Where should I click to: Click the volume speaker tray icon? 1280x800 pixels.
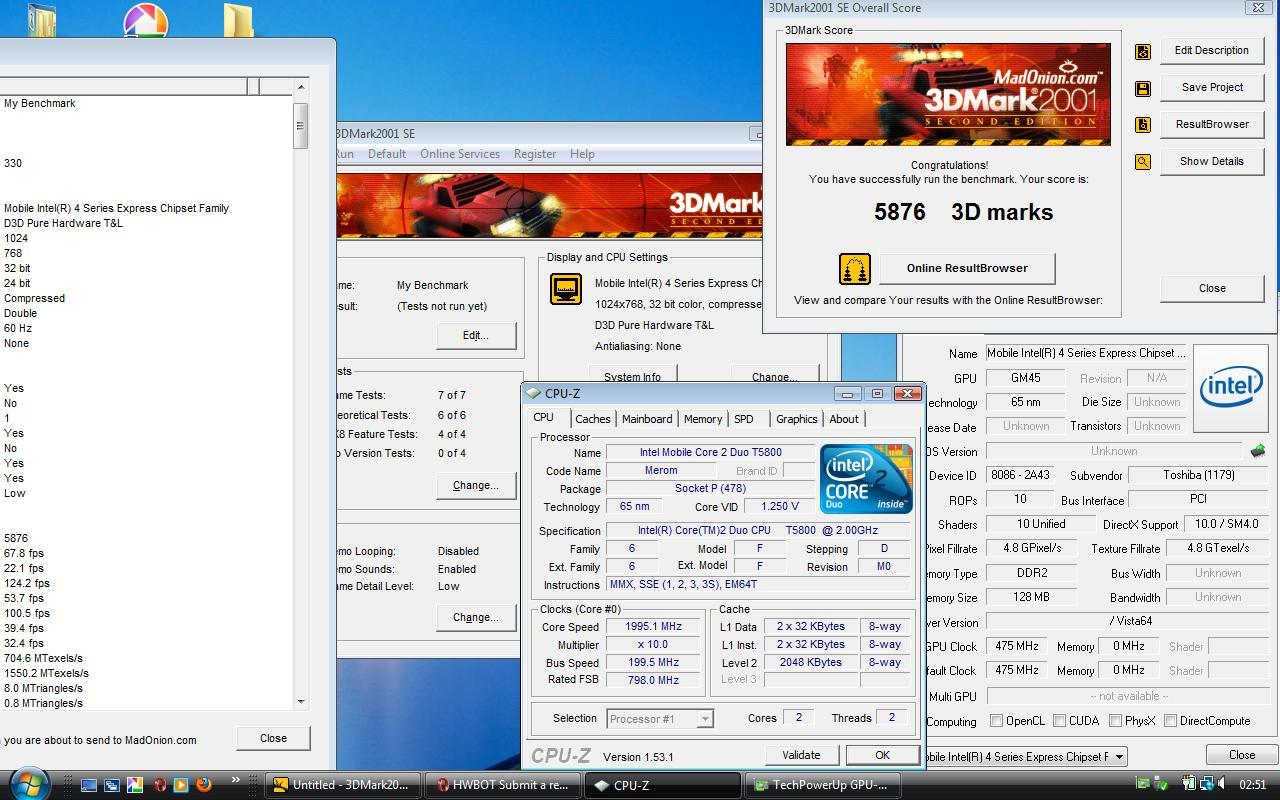[1223, 785]
